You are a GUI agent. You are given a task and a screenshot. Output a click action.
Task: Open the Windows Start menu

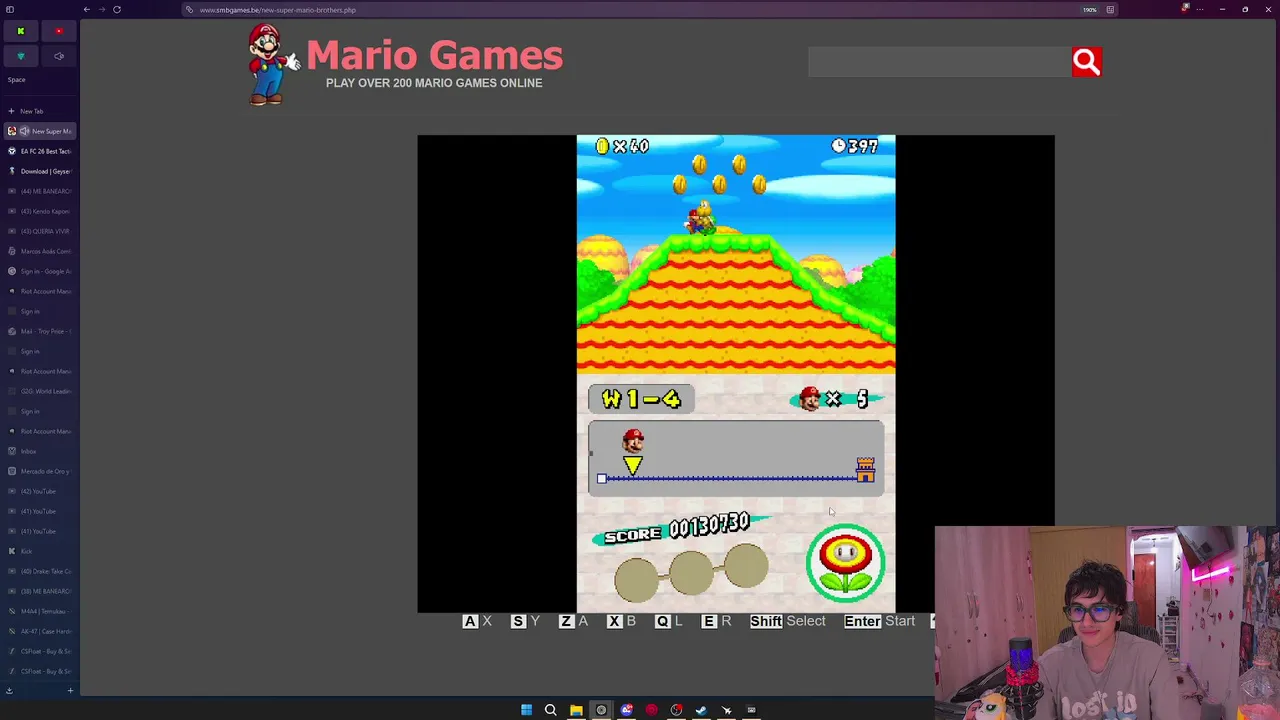[x=526, y=710]
